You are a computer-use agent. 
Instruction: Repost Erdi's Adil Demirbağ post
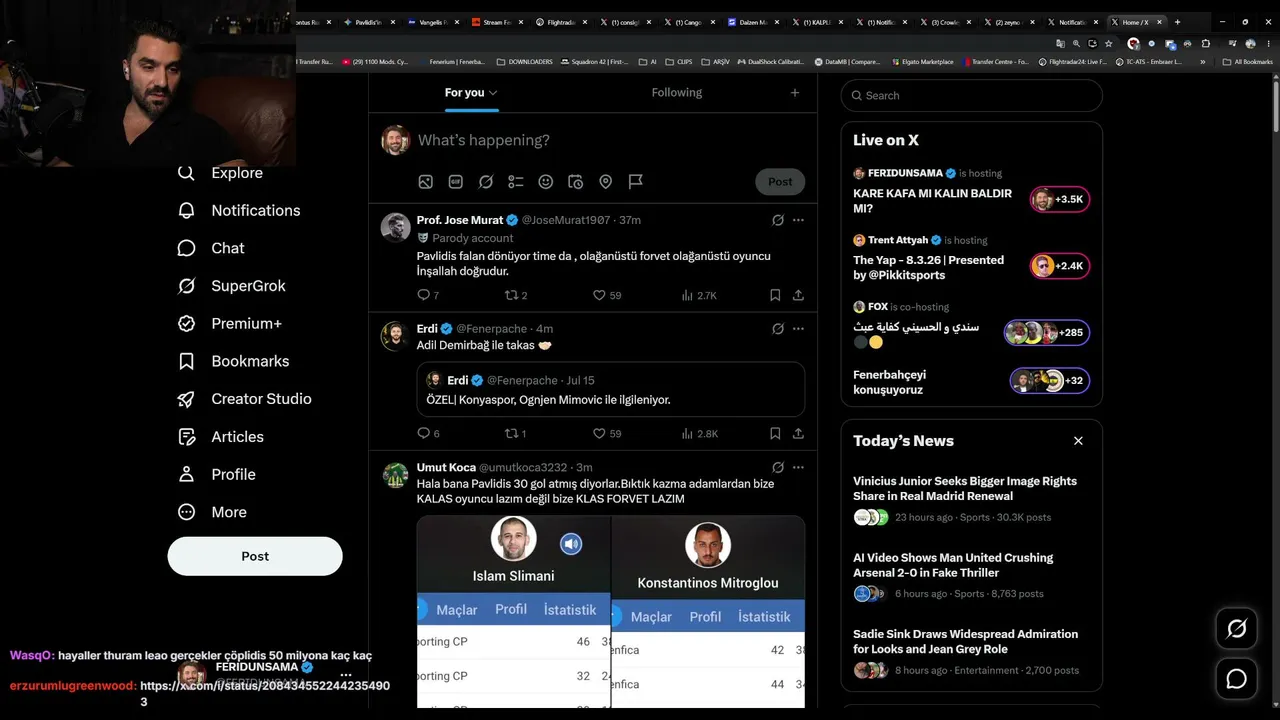(x=516, y=434)
